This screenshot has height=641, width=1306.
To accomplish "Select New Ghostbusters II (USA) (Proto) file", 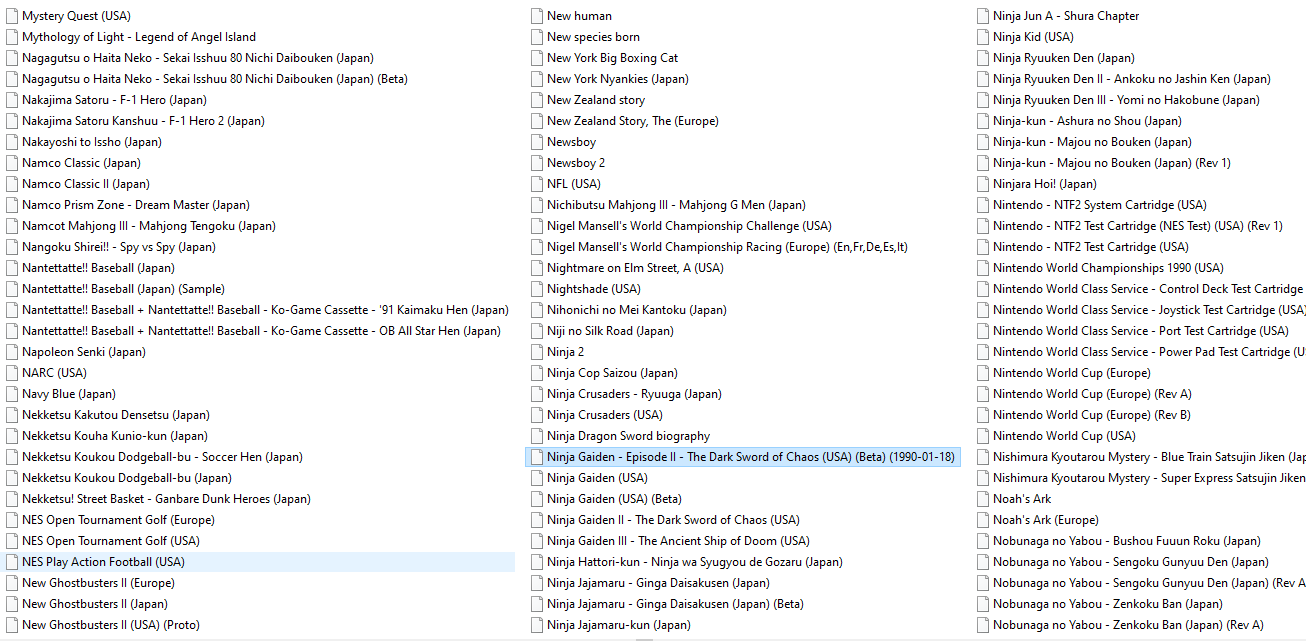I will (x=110, y=625).
